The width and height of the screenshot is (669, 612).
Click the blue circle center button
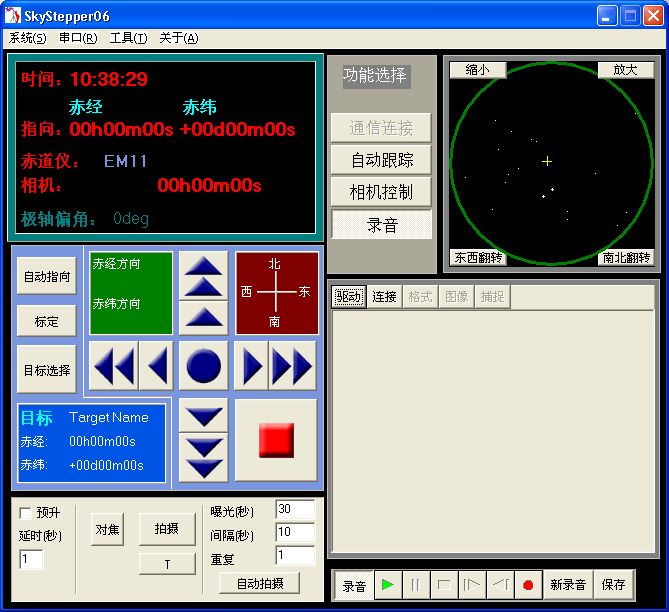pos(204,366)
